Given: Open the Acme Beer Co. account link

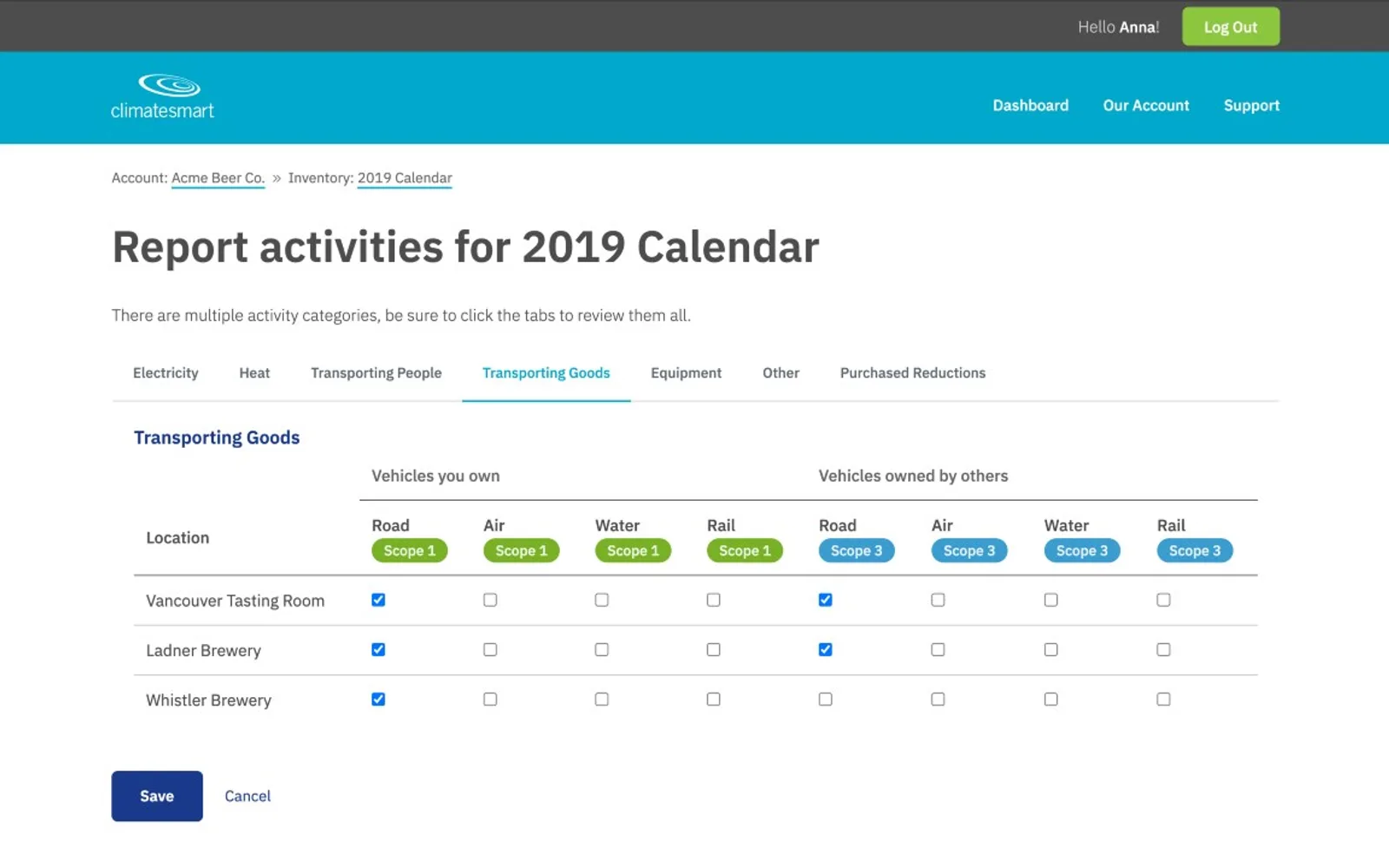Looking at the screenshot, I should pos(218,178).
